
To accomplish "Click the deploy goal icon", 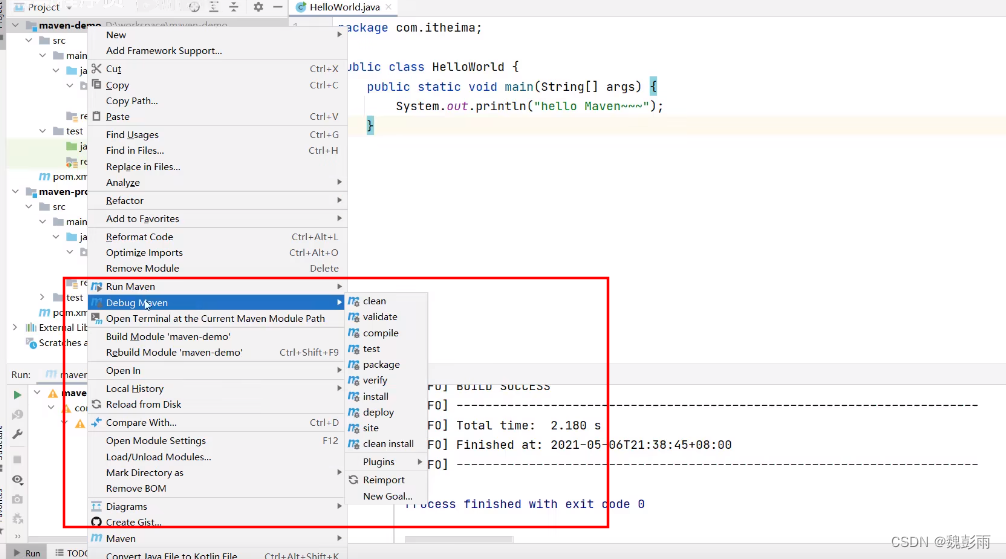I will [354, 412].
